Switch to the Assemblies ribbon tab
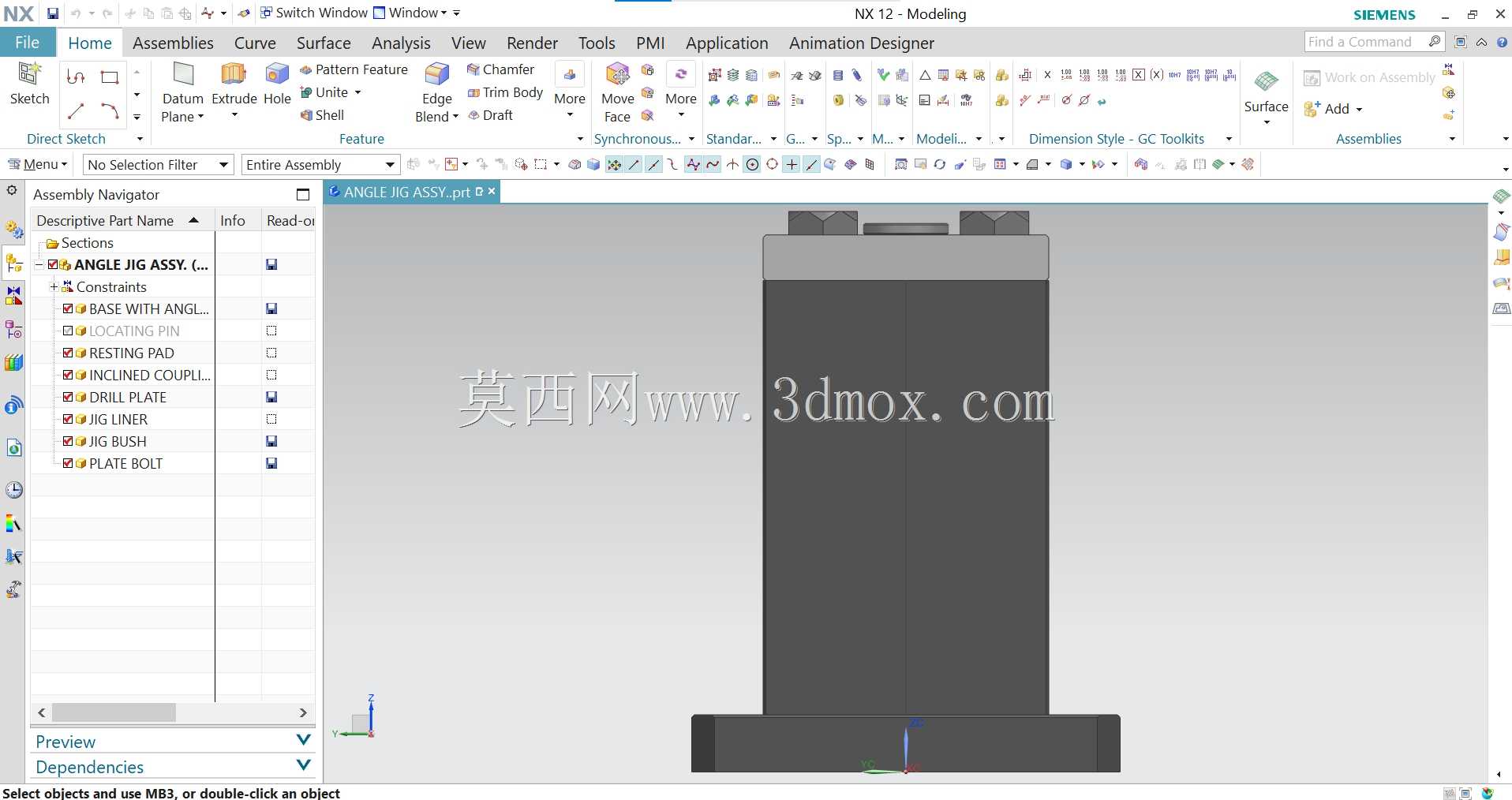 tap(173, 43)
